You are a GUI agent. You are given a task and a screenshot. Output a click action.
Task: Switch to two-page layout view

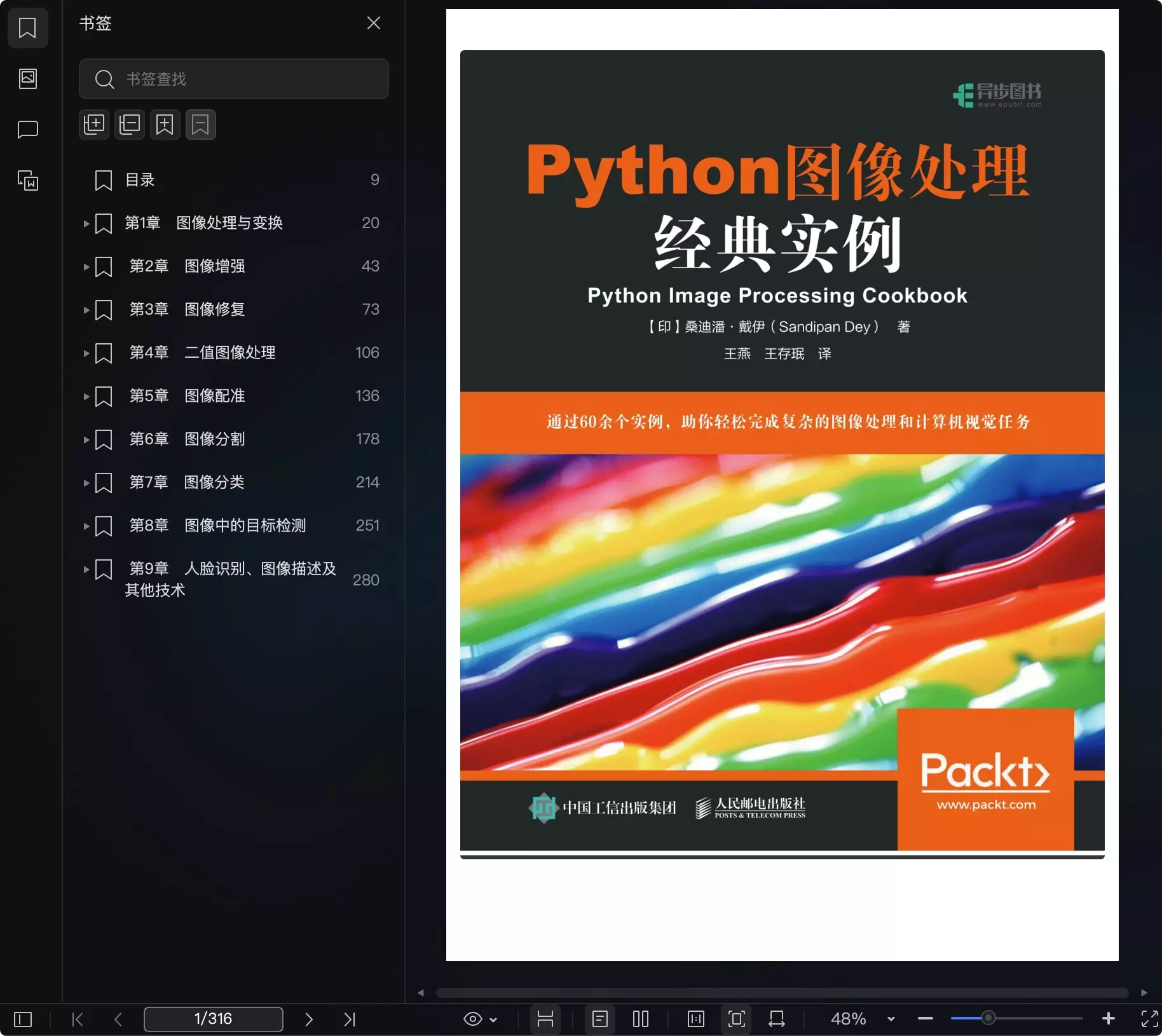(x=640, y=1019)
